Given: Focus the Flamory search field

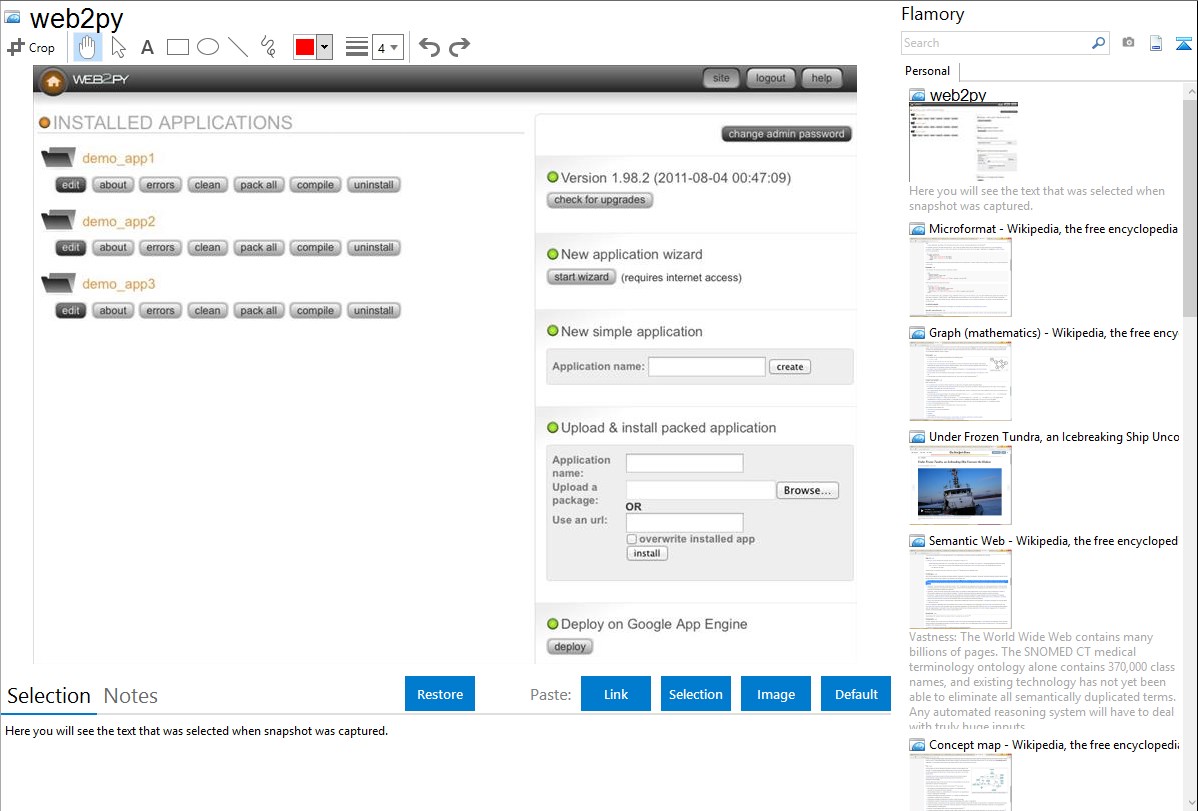Looking at the screenshot, I should point(995,43).
